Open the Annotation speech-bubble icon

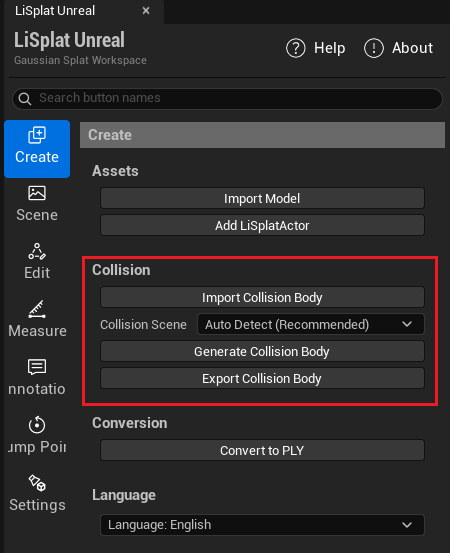[x=37, y=367]
